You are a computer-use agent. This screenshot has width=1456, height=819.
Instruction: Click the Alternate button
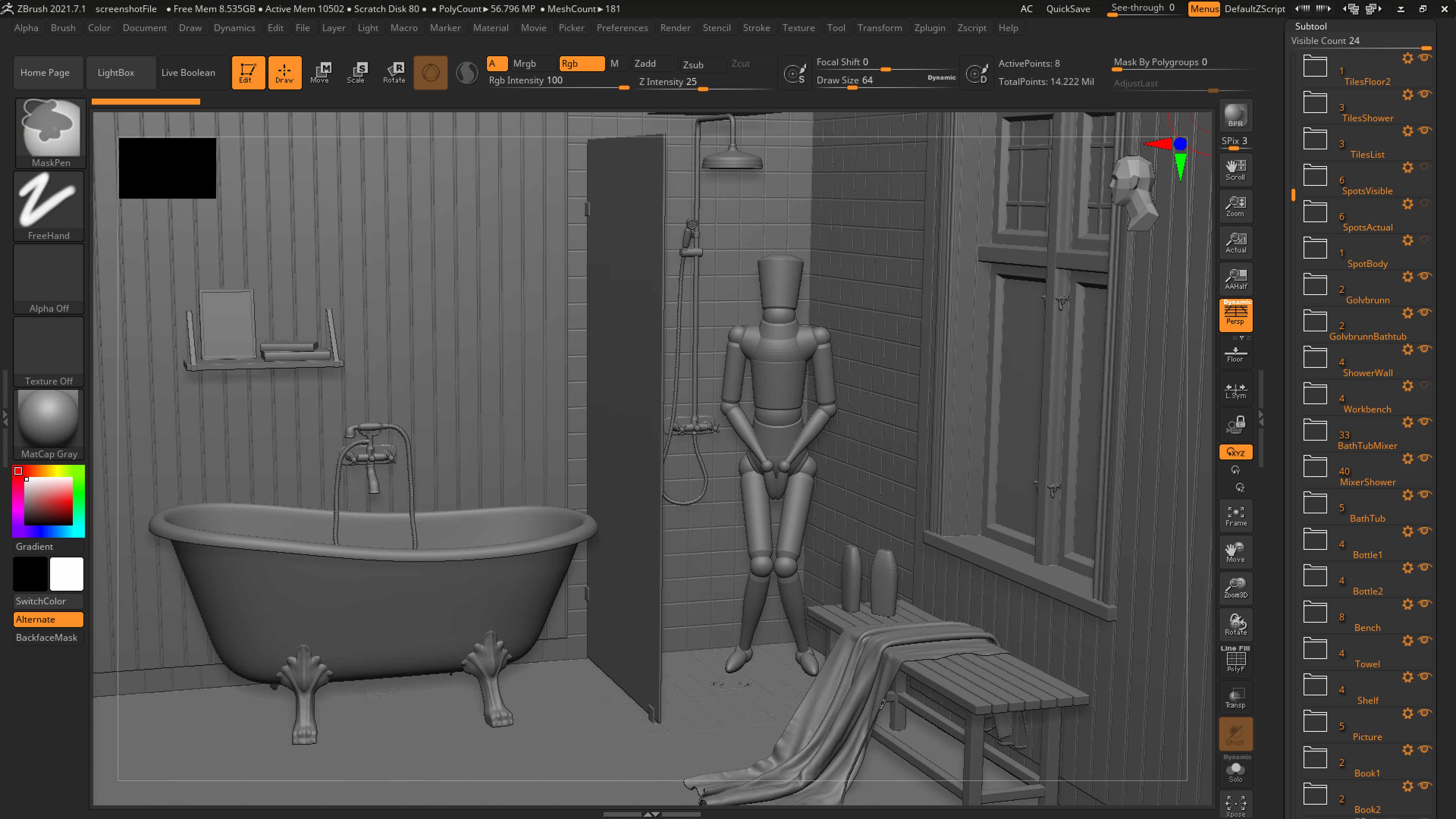click(x=49, y=619)
